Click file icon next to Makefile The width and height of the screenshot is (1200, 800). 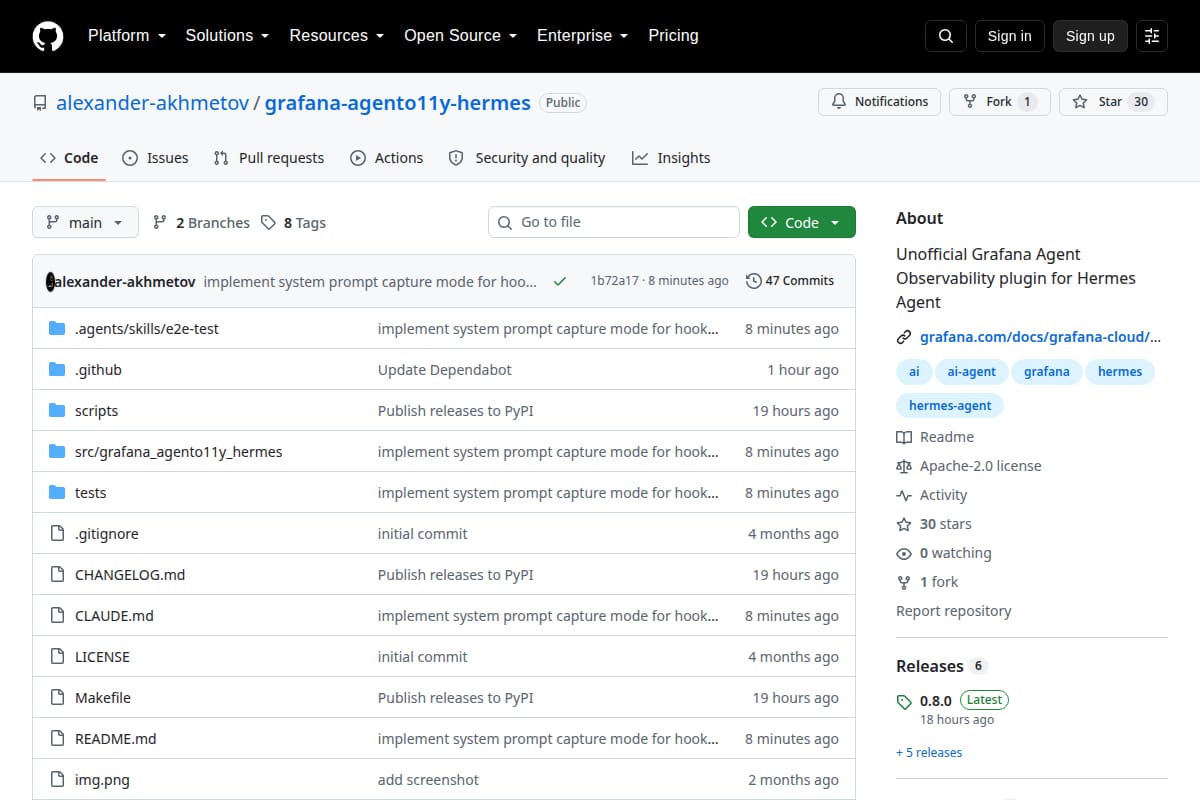pos(57,698)
